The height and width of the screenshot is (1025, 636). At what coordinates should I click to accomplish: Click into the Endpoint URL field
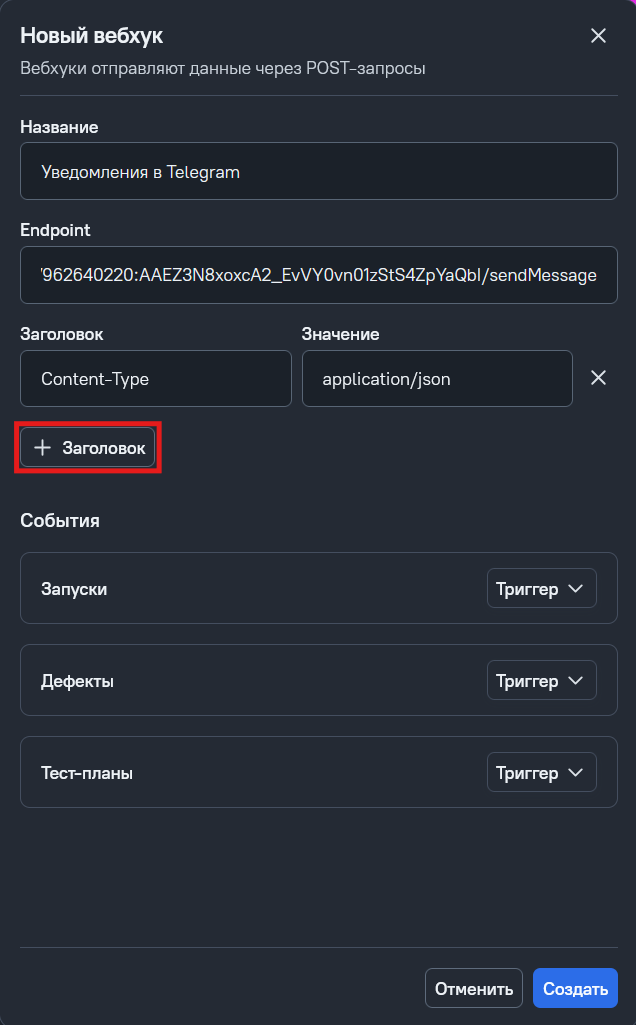(319, 275)
